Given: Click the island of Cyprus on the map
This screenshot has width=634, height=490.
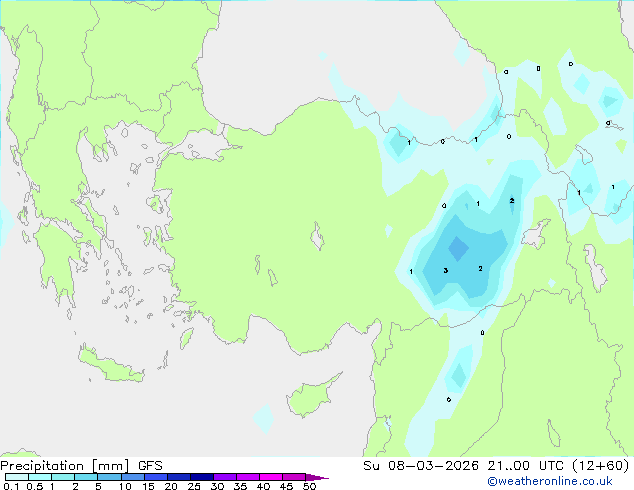Looking at the screenshot, I should [x=311, y=397].
